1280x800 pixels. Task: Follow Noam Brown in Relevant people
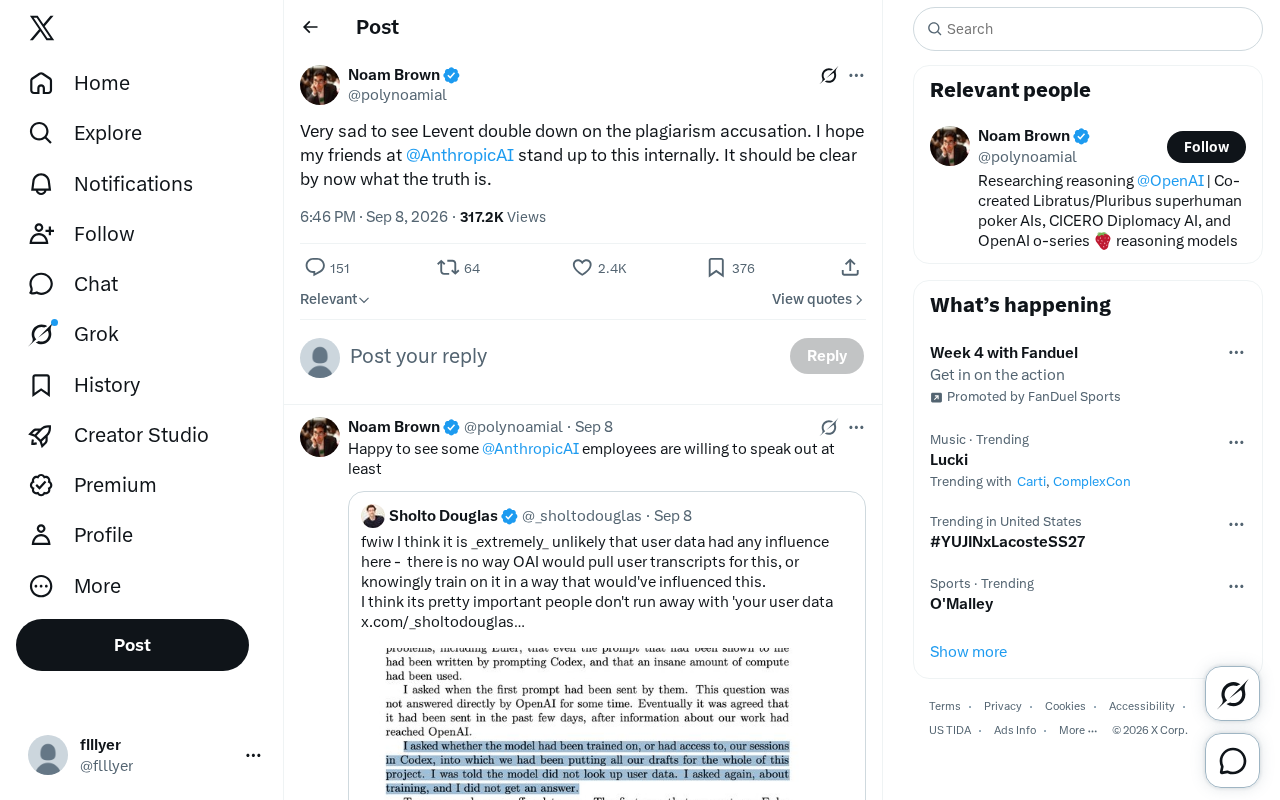coord(1206,147)
